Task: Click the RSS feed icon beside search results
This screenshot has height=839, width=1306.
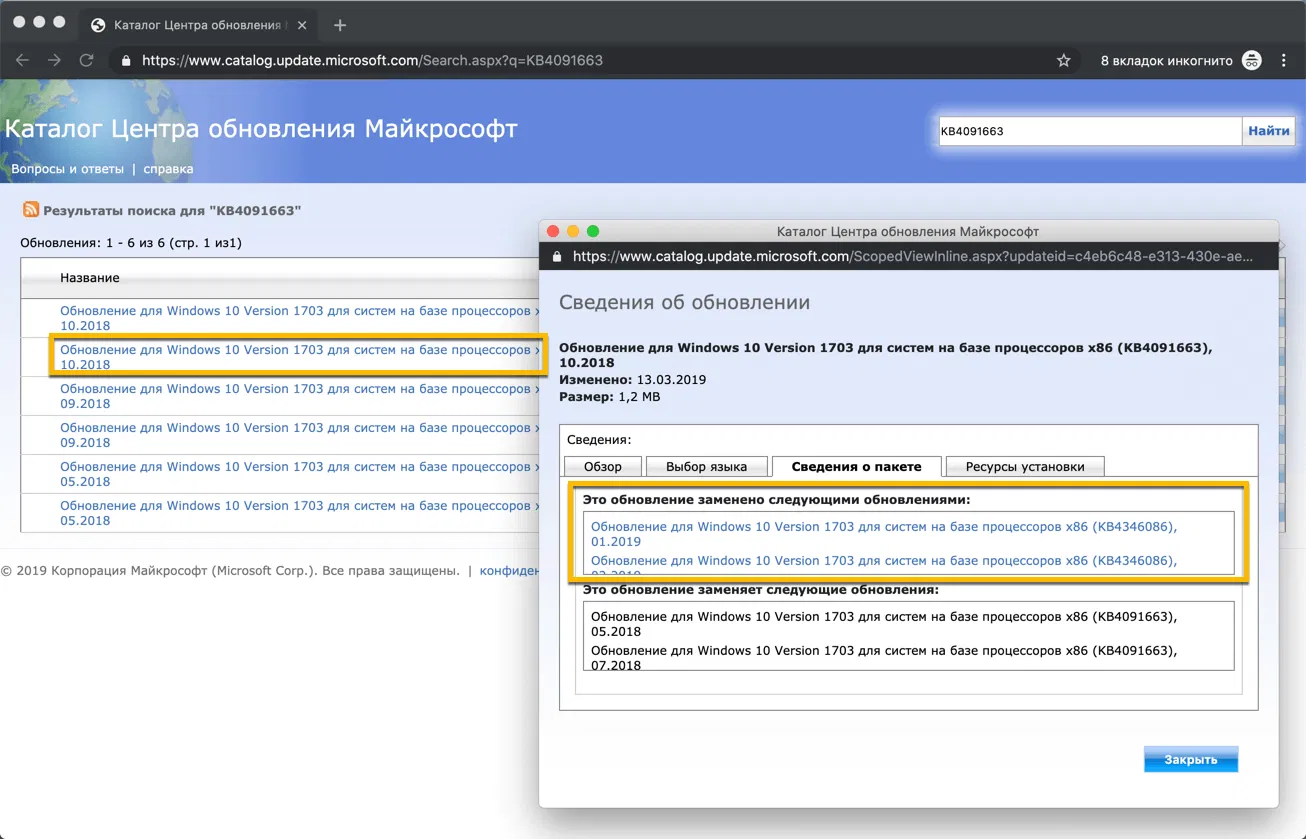Action: (31, 210)
